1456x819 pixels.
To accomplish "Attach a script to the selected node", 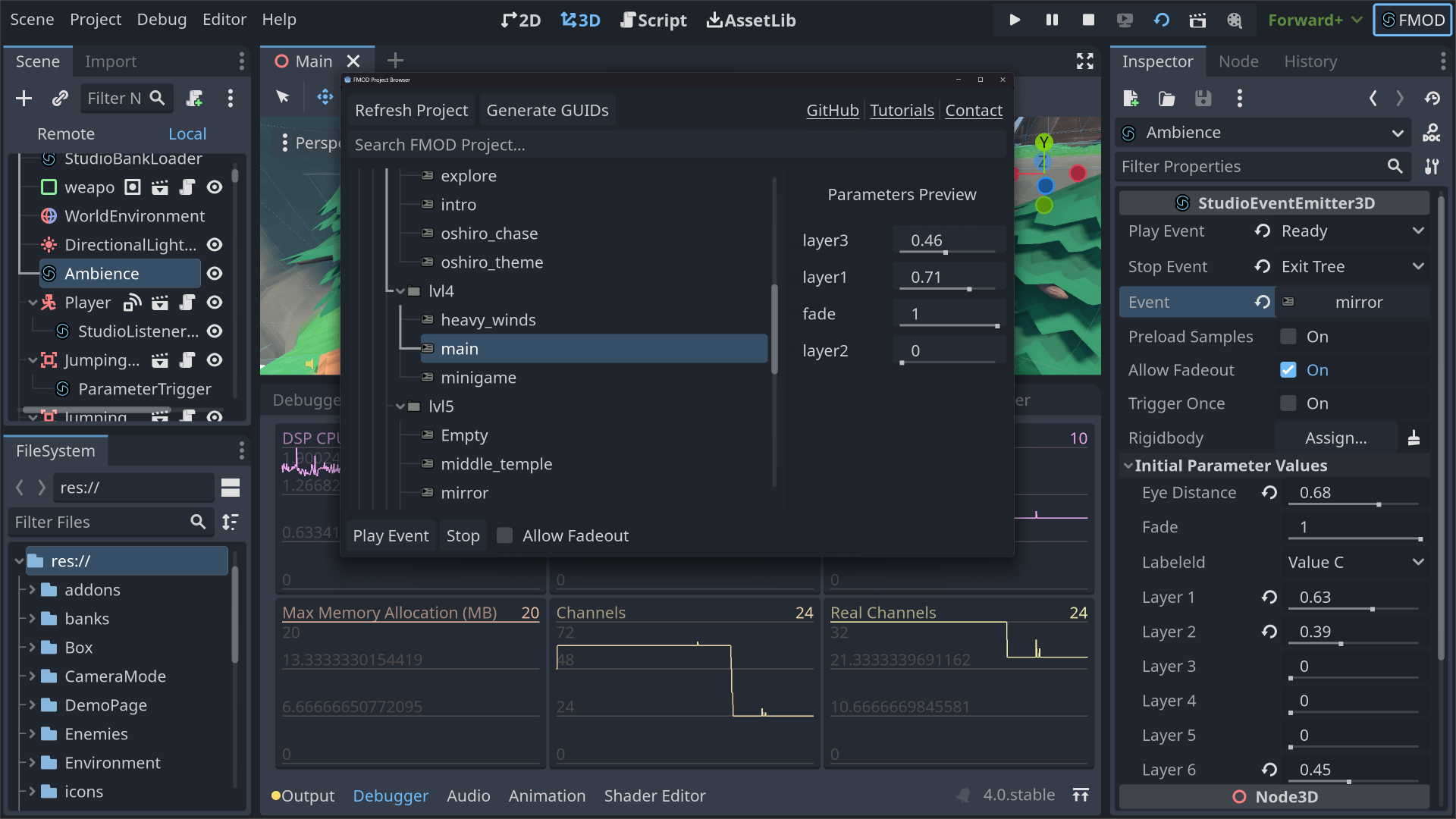I will click(195, 98).
